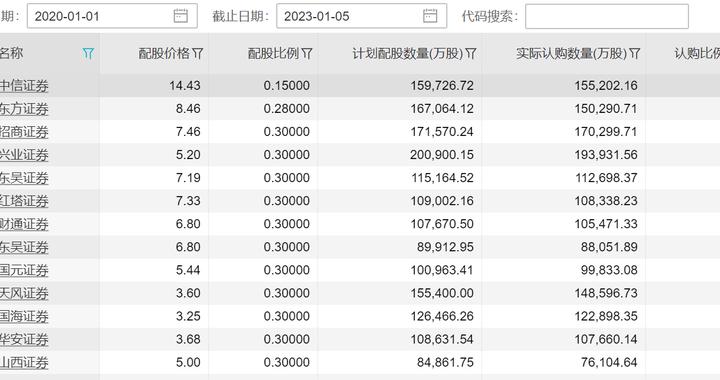Select price cell 14.43
This screenshot has width=720, height=380.
(185, 85)
